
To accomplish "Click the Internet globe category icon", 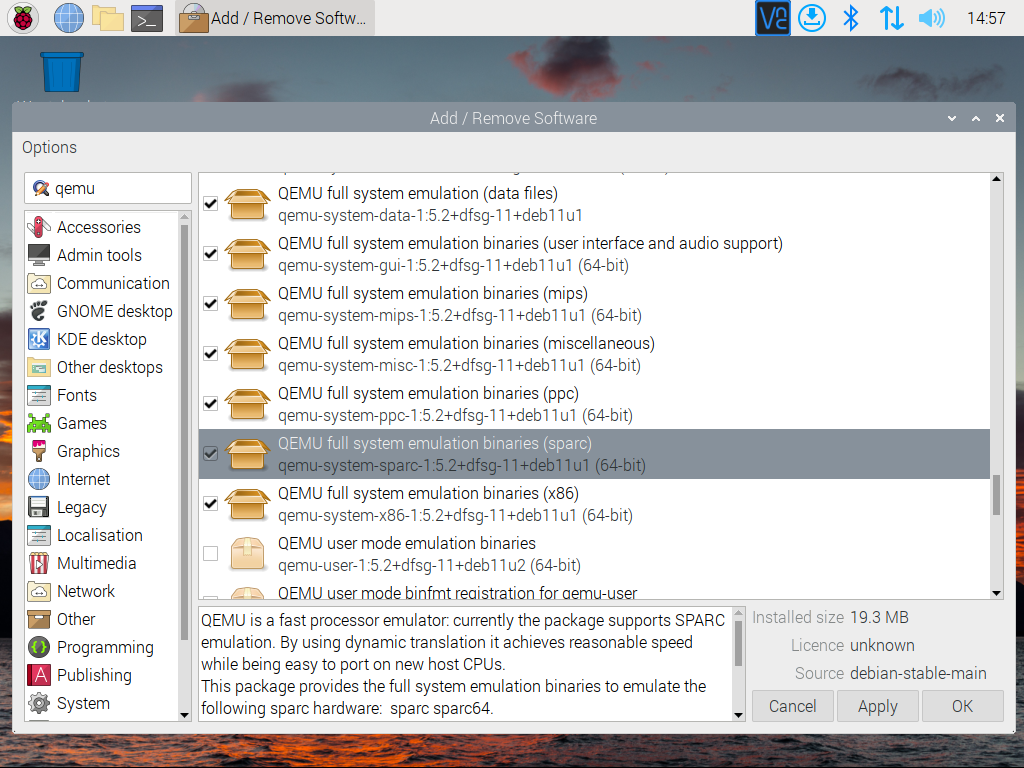I will [39, 479].
